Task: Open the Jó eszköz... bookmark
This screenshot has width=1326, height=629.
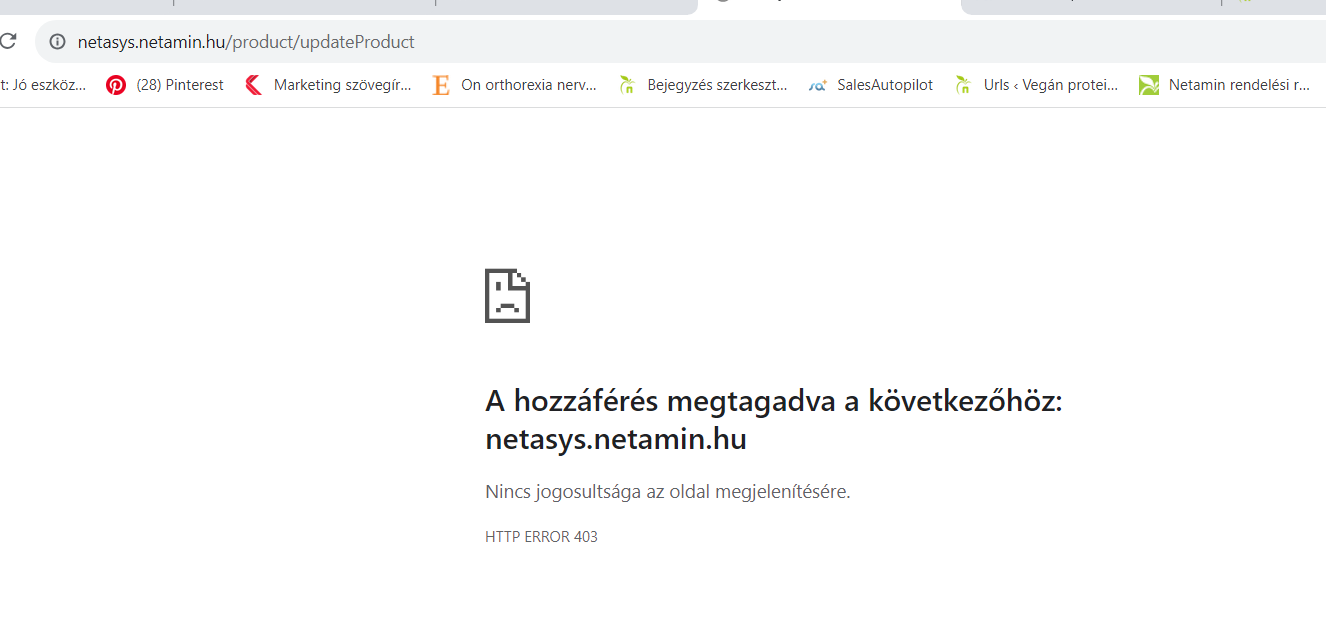Action: click(45, 85)
